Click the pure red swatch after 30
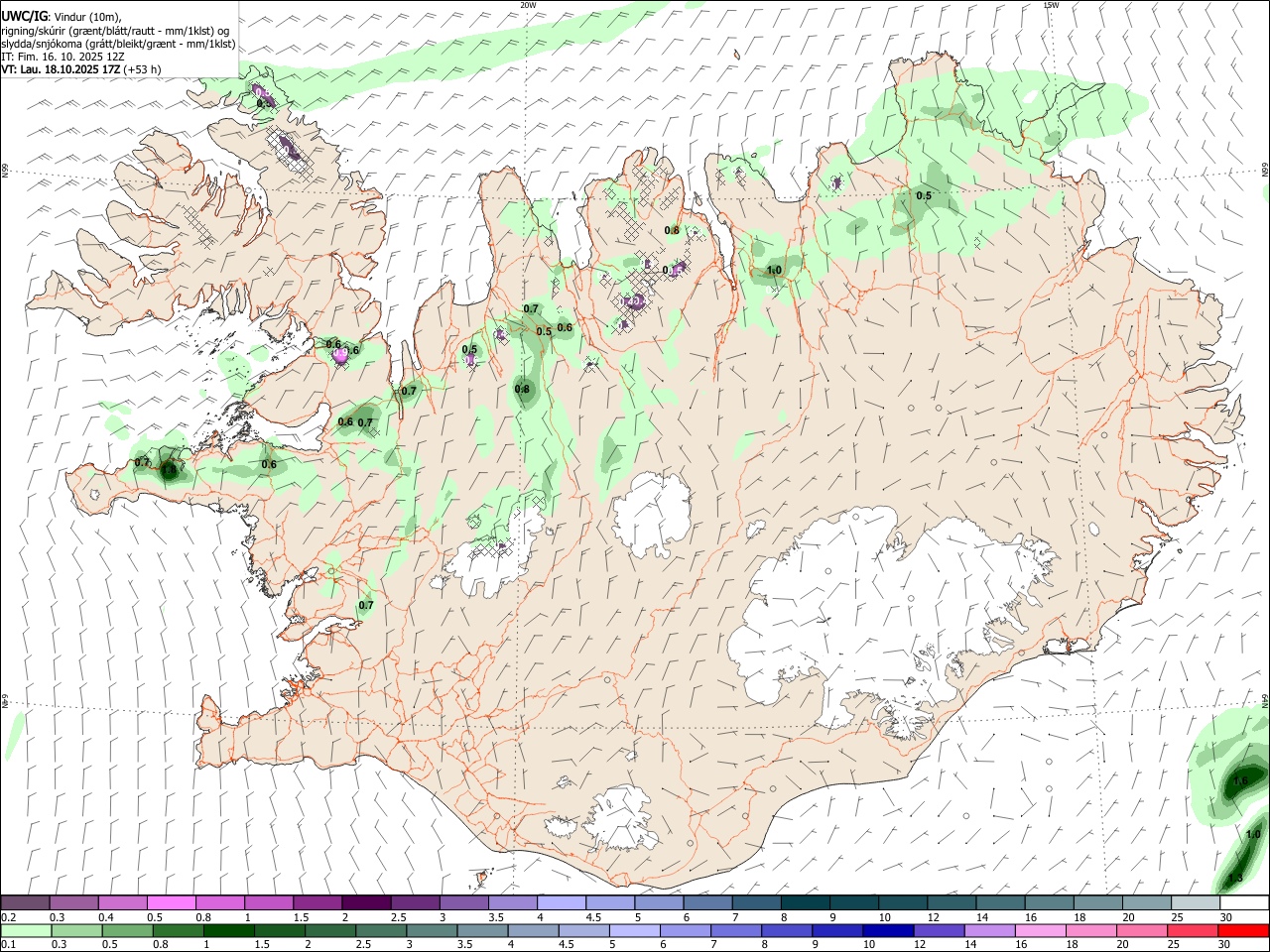 1244,930
